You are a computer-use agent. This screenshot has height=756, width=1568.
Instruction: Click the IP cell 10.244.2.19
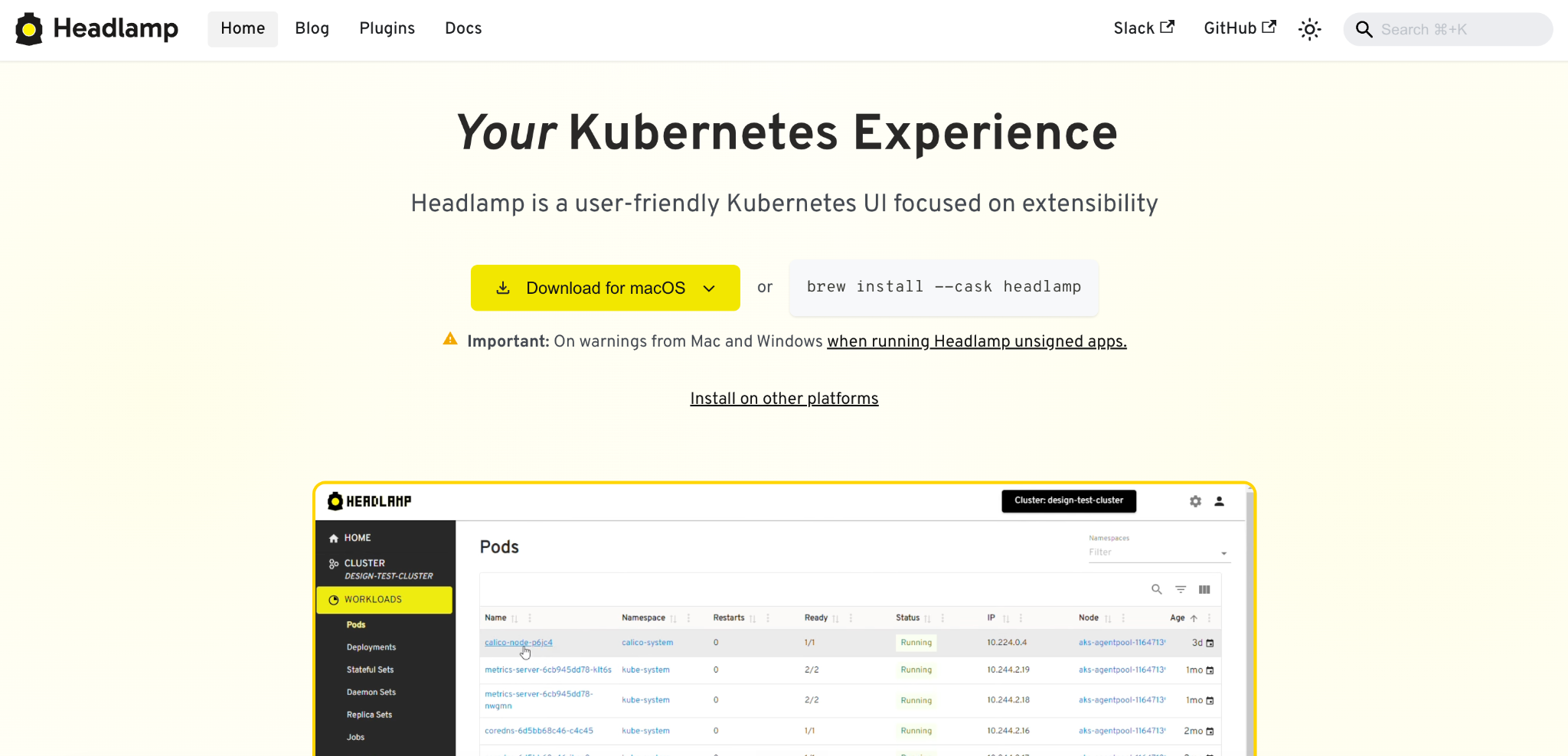[x=1008, y=670]
